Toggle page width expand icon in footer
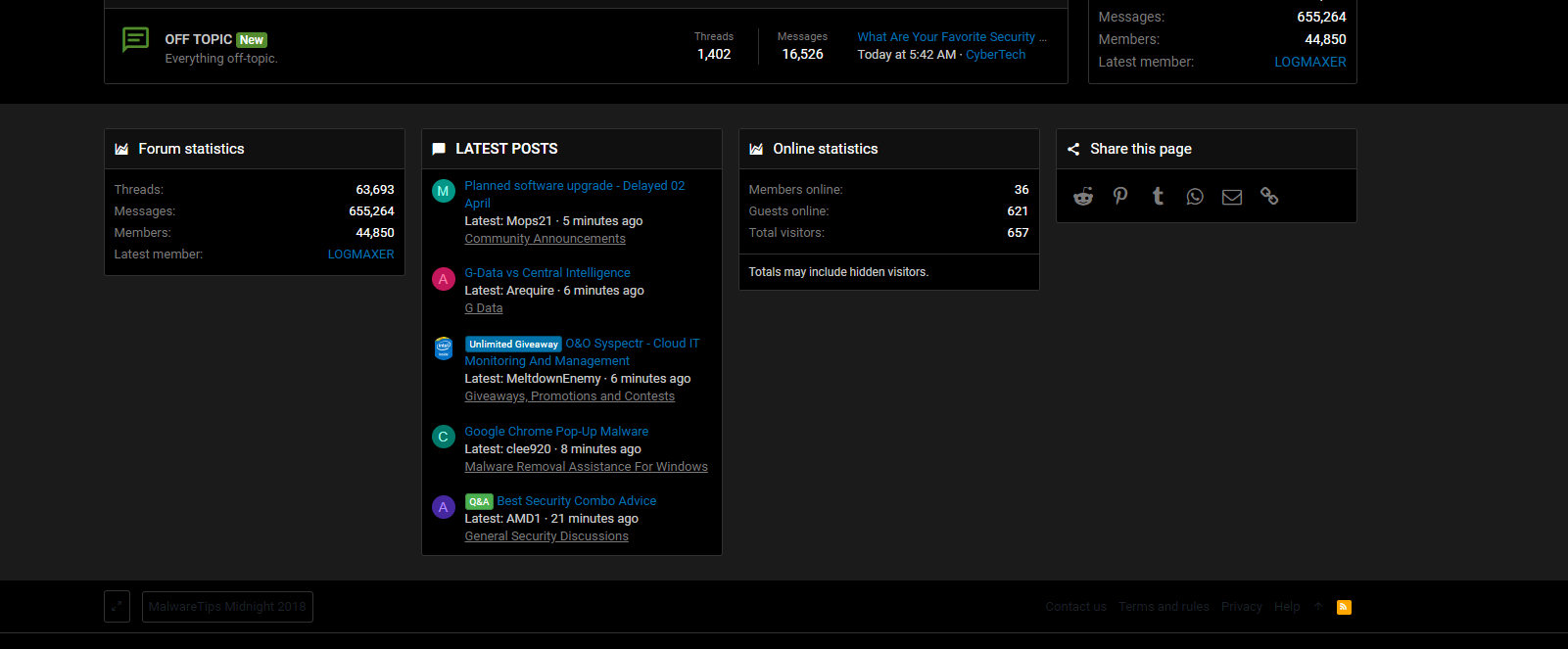Image resolution: width=1568 pixels, height=649 pixels. point(117,607)
